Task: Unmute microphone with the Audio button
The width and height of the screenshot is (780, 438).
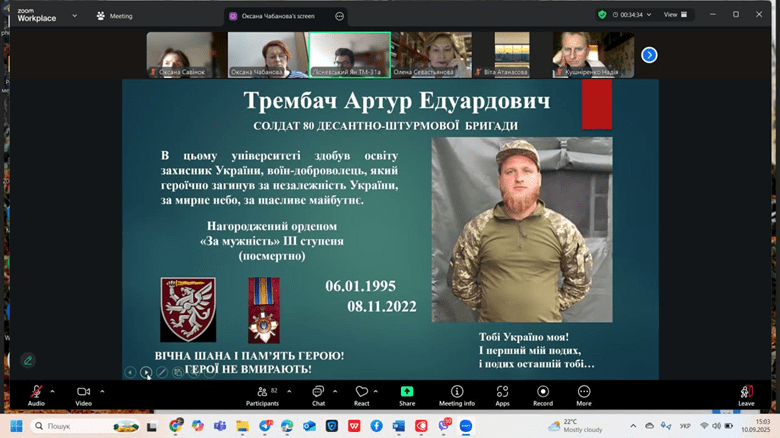Action: point(36,394)
